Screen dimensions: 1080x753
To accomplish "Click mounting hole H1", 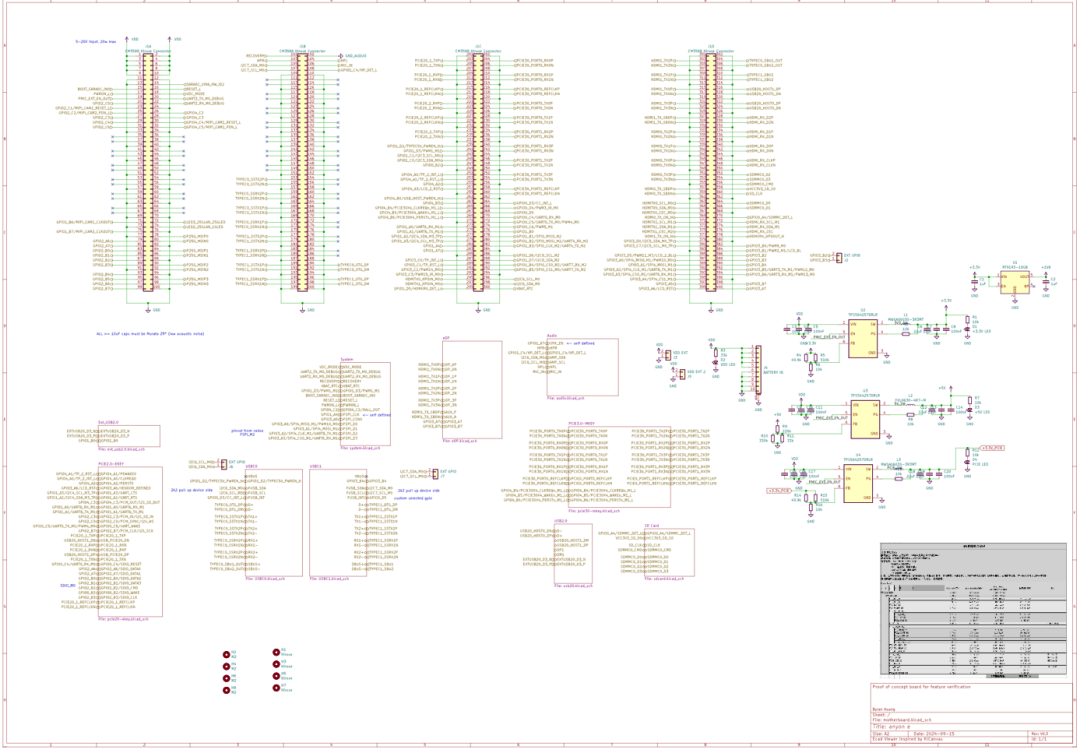I will pyautogui.click(x=276, y=652).
